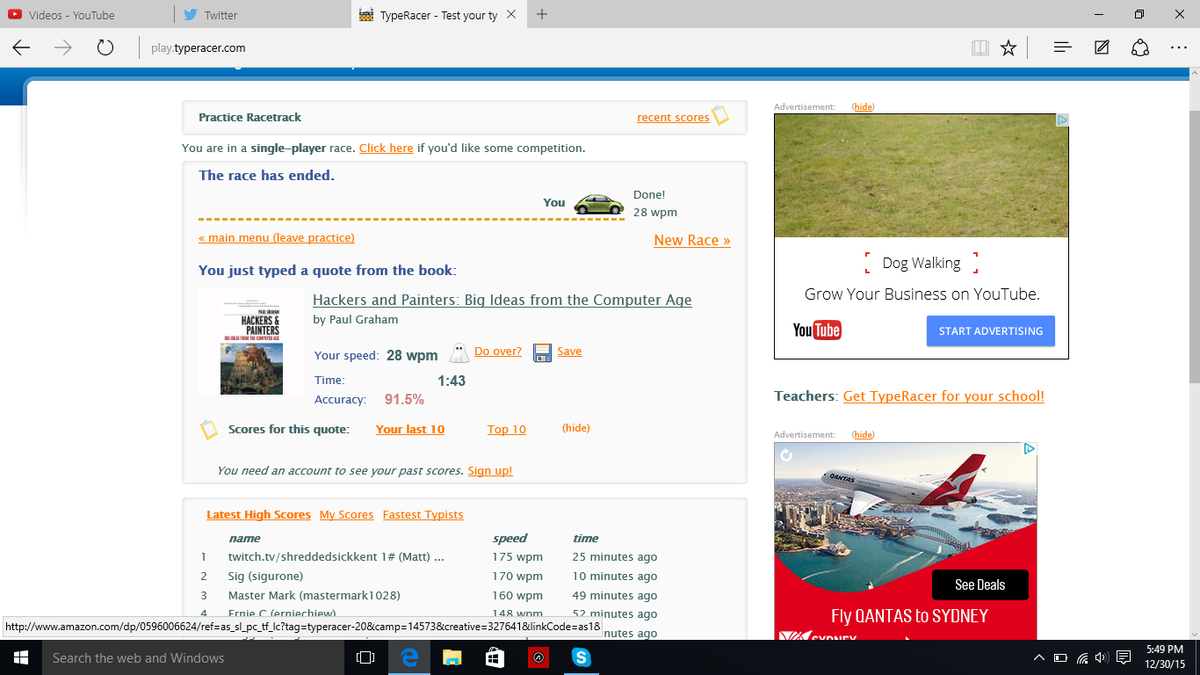The image size is (1200, 675).
Task: Click the browser Forward arrow
Action: pos(63,47)
